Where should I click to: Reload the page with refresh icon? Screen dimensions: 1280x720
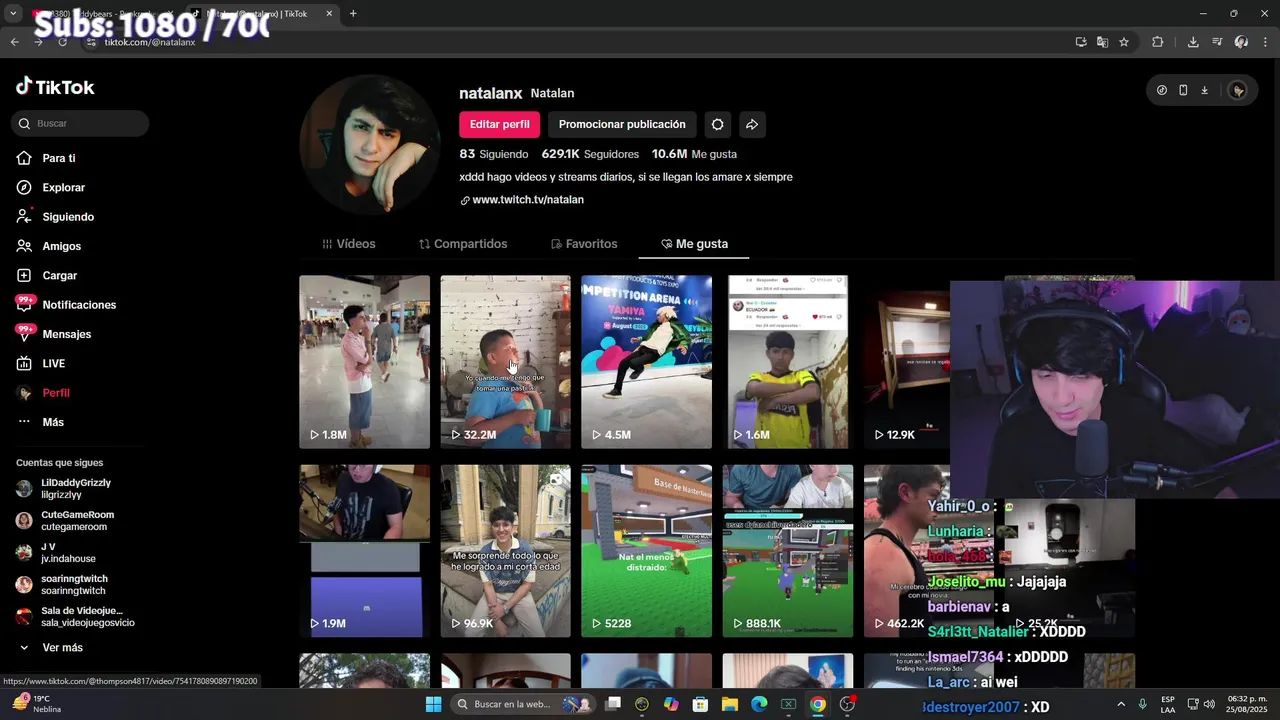point(62,42)
